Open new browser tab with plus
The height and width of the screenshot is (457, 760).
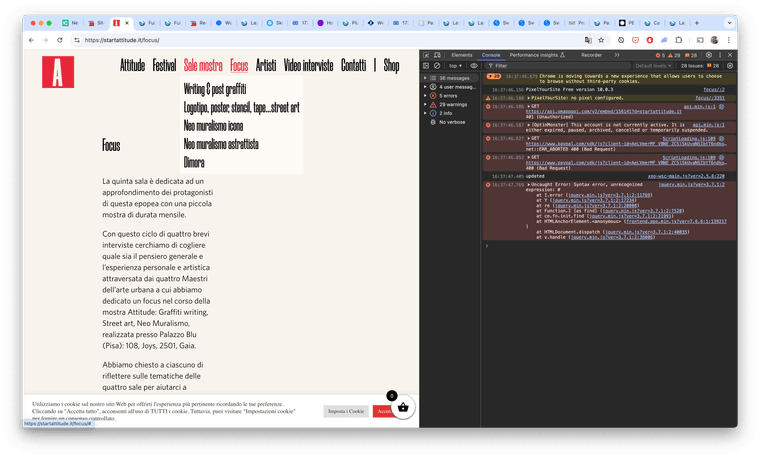tap(697, 23)
